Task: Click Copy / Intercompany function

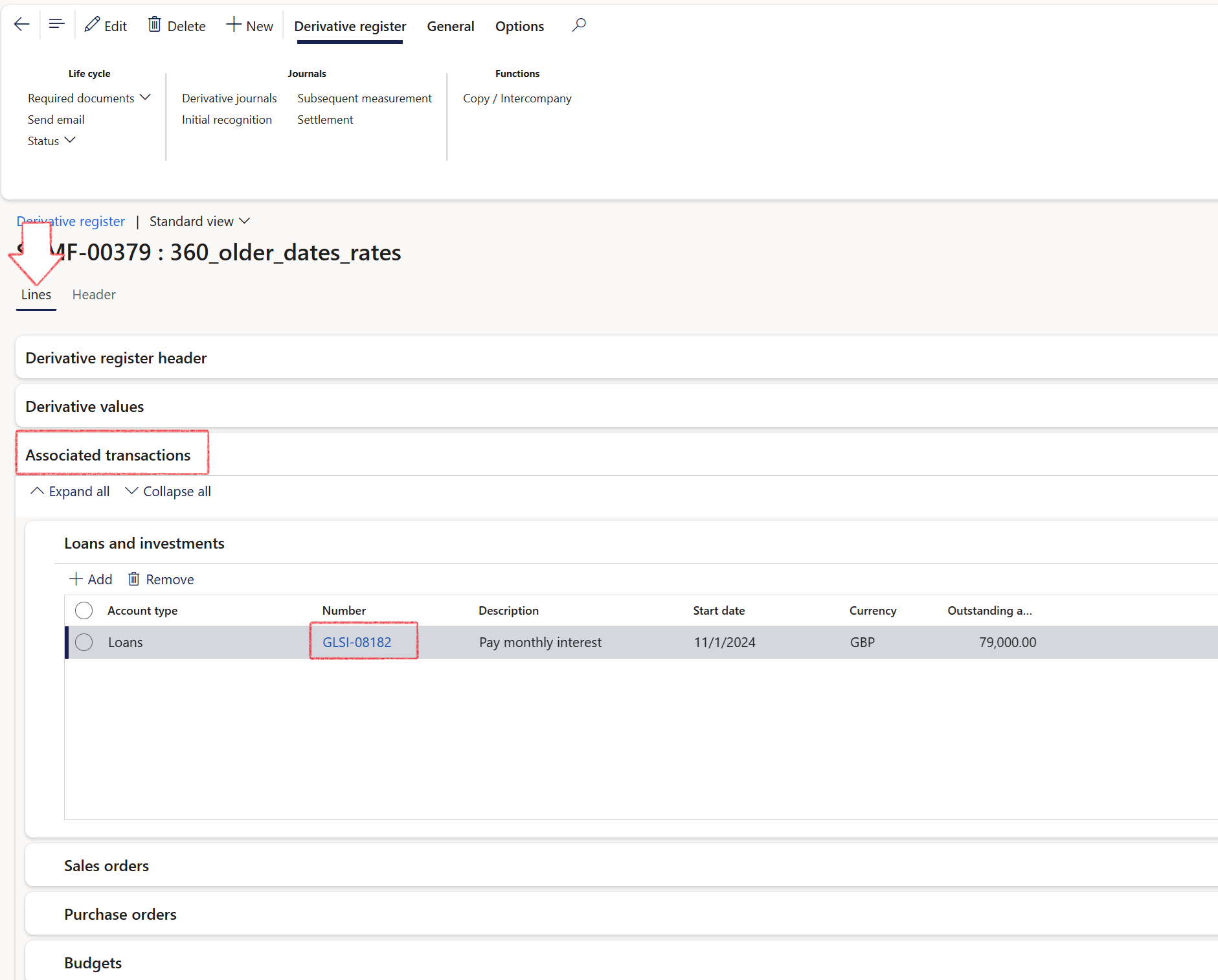Action: [x=517, y=98]
